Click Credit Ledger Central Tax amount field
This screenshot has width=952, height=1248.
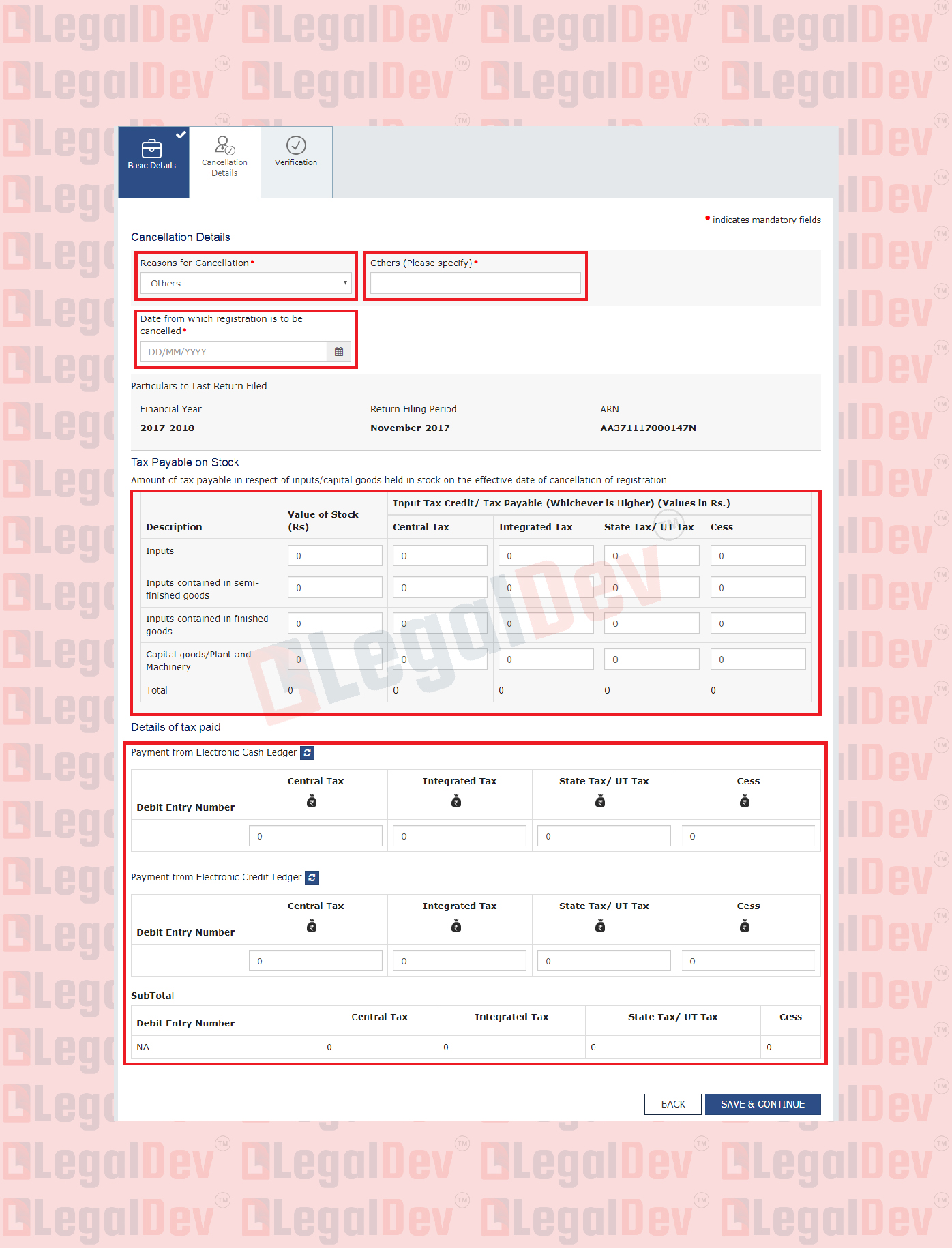(316, 961)
